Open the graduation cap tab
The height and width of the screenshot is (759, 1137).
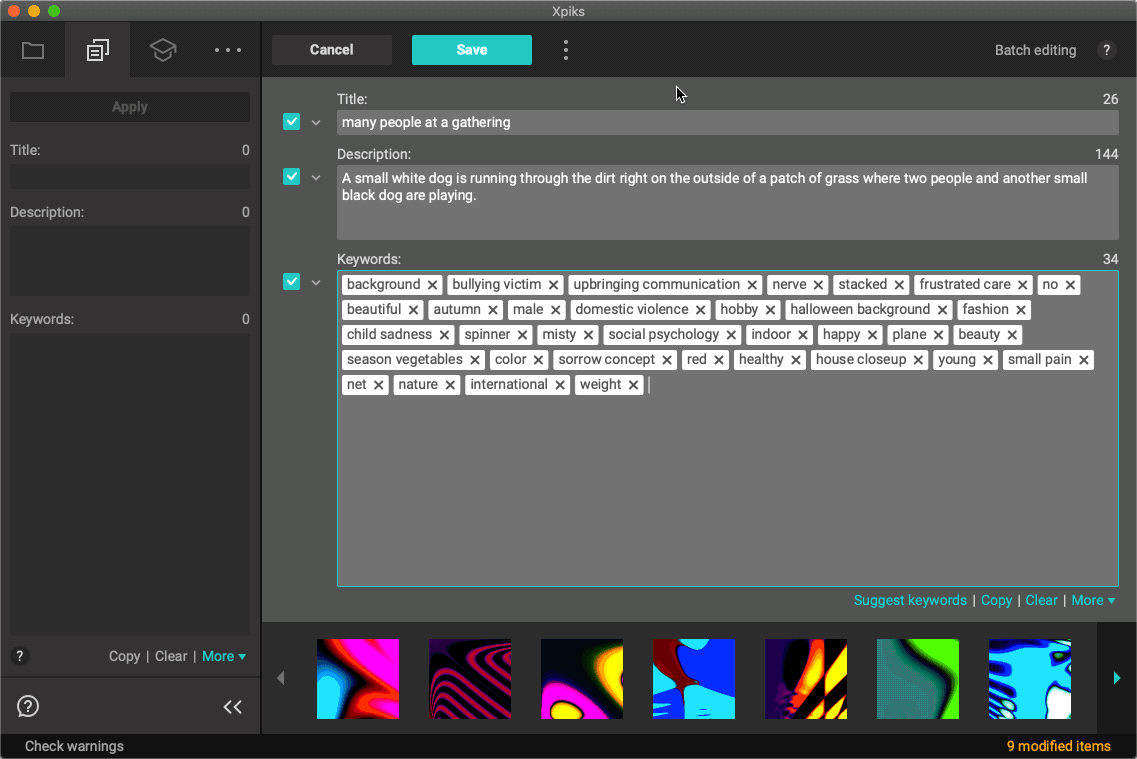(163, 50)
